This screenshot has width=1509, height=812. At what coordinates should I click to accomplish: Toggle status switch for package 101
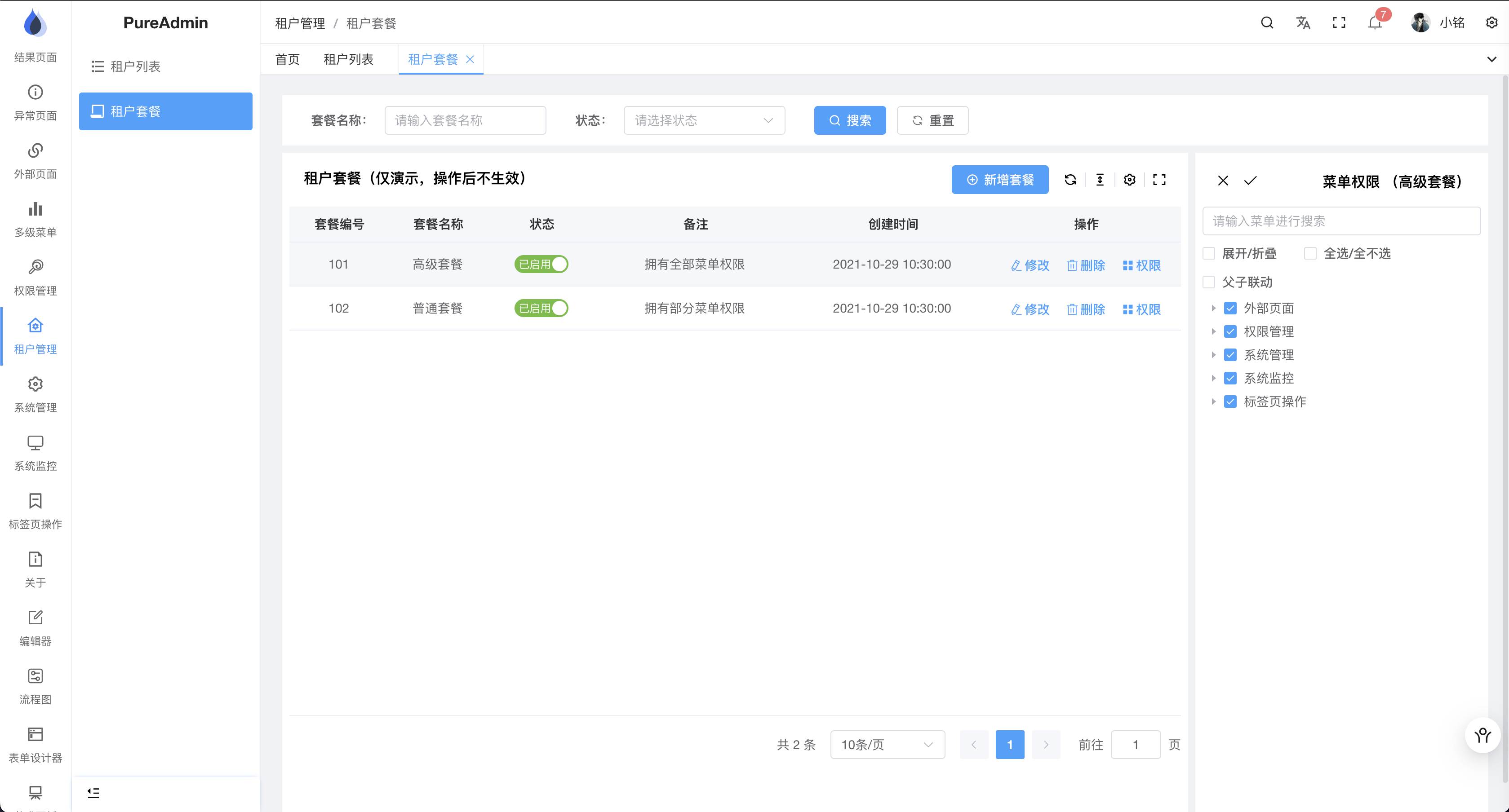[541, 265]
